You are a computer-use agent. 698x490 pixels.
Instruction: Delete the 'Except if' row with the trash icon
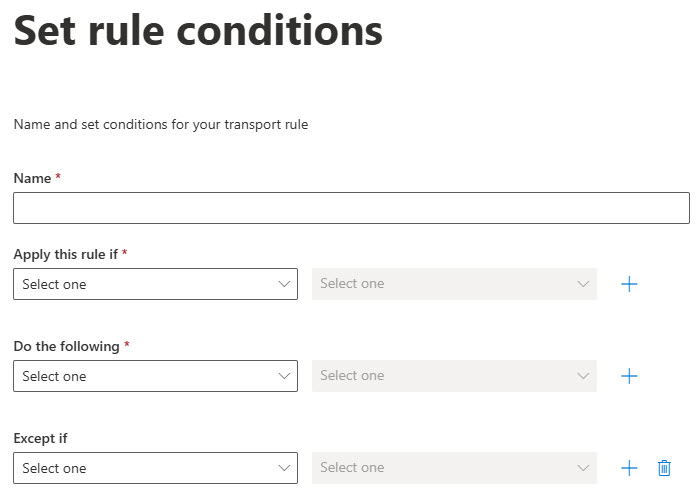(x=664, y=468)
